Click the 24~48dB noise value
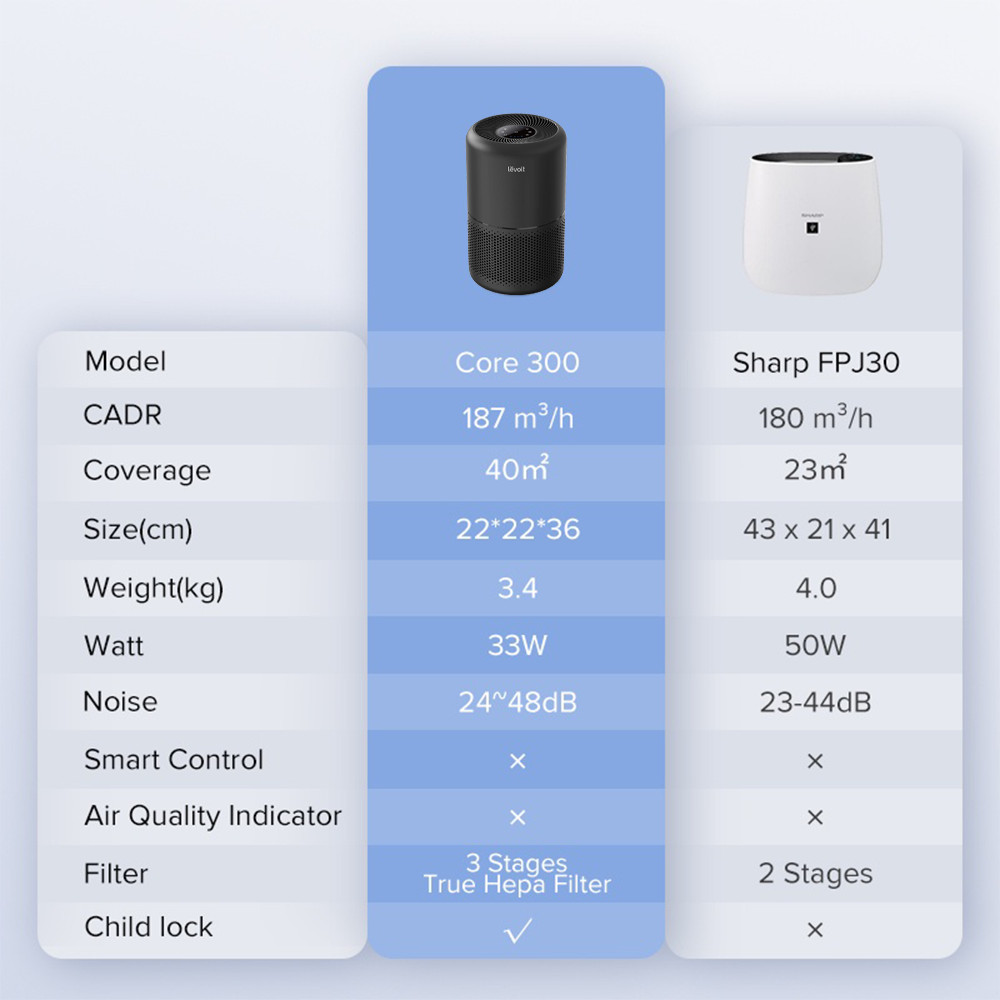Viewport: 1000px width, 1000px height. tap(517, 702)
